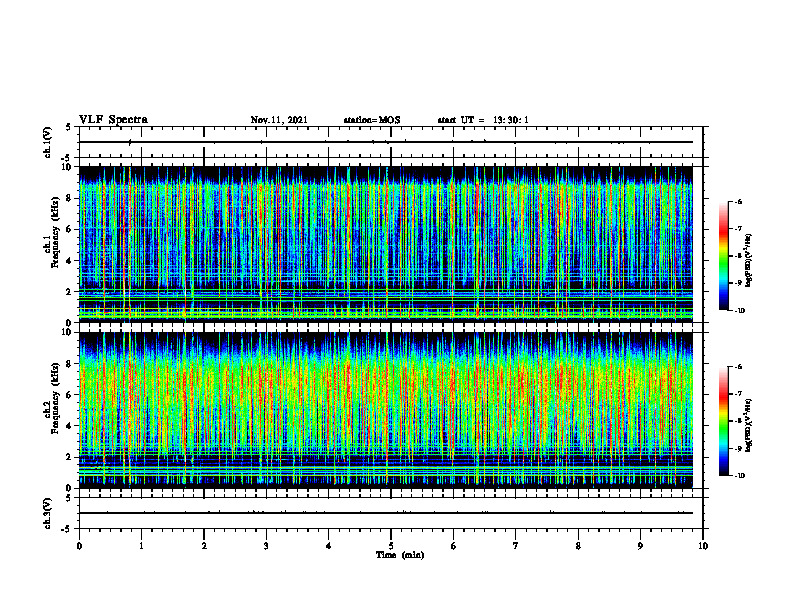The width and height of the screenshot is (792, 612).
Task: Click the ch.2 "Frequency (kHz)" axis label
Action: (x=55, y=397)
